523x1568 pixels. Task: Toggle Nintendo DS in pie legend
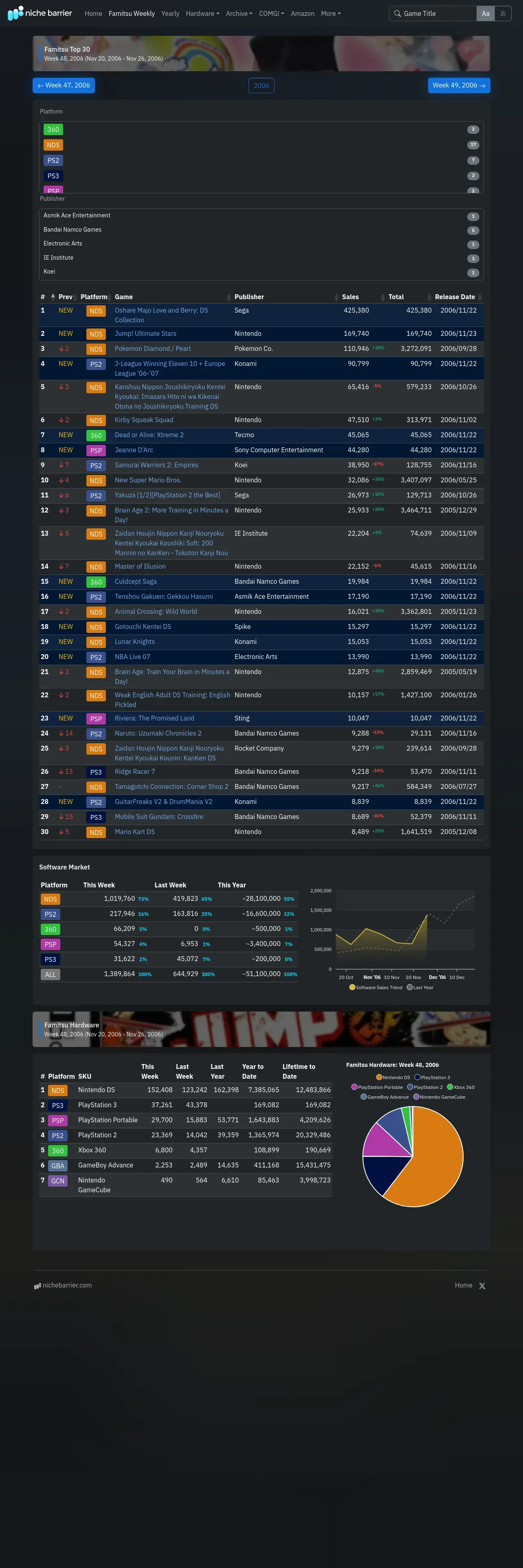click(393, 1077)
